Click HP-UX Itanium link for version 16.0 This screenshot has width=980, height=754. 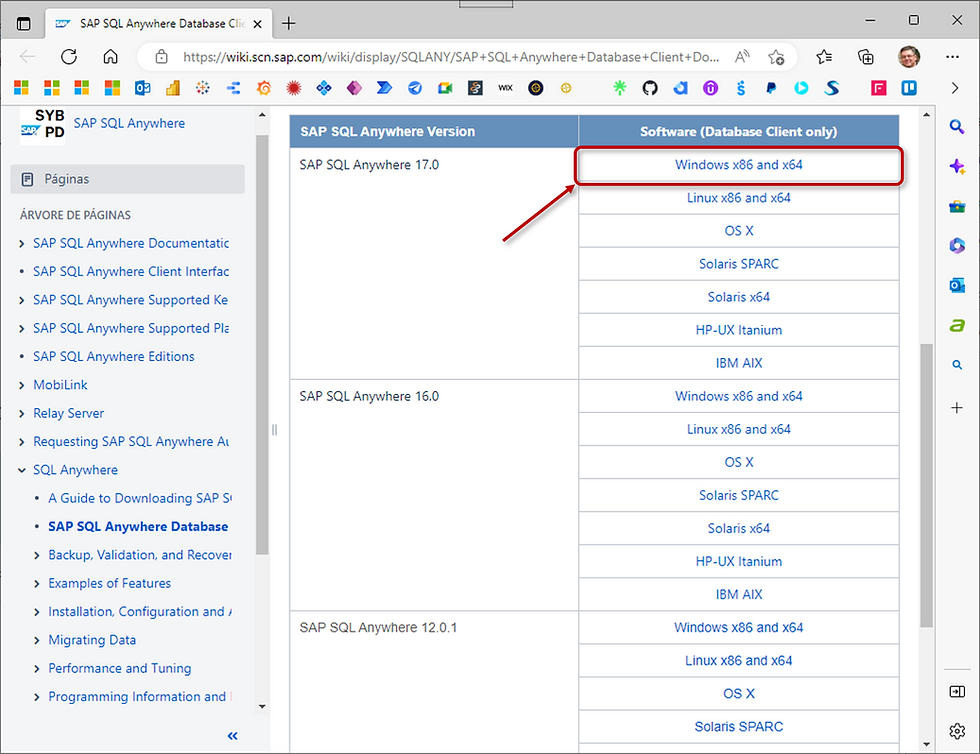[739, 562]
